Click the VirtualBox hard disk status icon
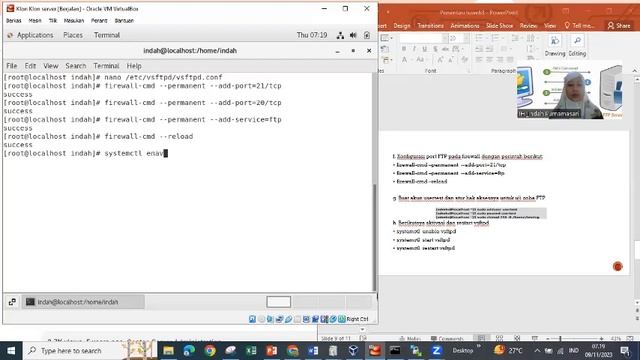Viewport: 640px width, 360px height. (x=252, y=319)
